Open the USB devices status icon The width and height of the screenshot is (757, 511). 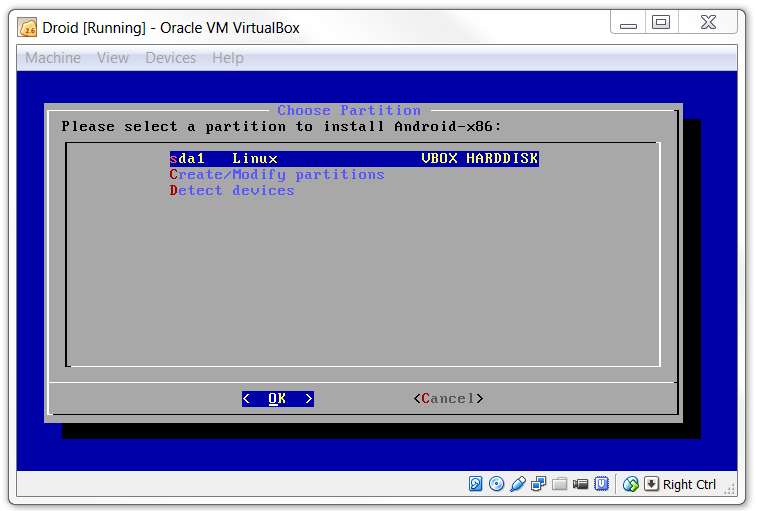pos(518,483)
